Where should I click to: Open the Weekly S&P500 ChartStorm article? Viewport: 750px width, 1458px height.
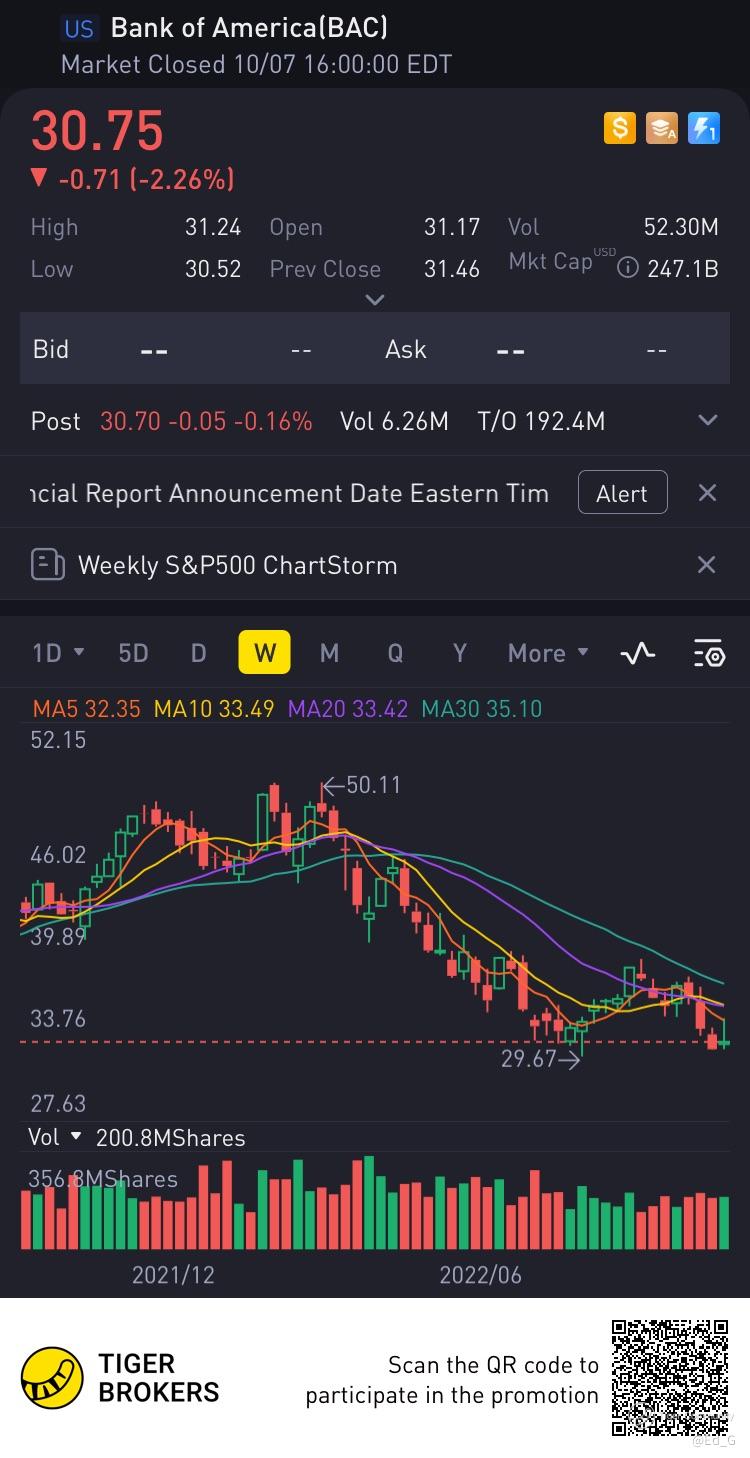(237, 565)
